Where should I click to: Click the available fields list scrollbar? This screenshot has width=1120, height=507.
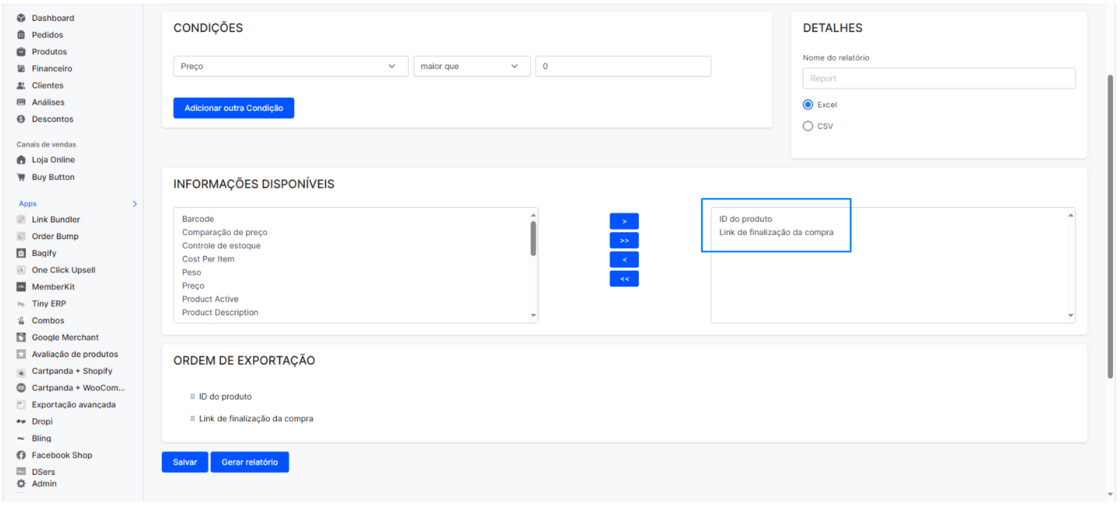pyautogui.click(x=533, y=240)
